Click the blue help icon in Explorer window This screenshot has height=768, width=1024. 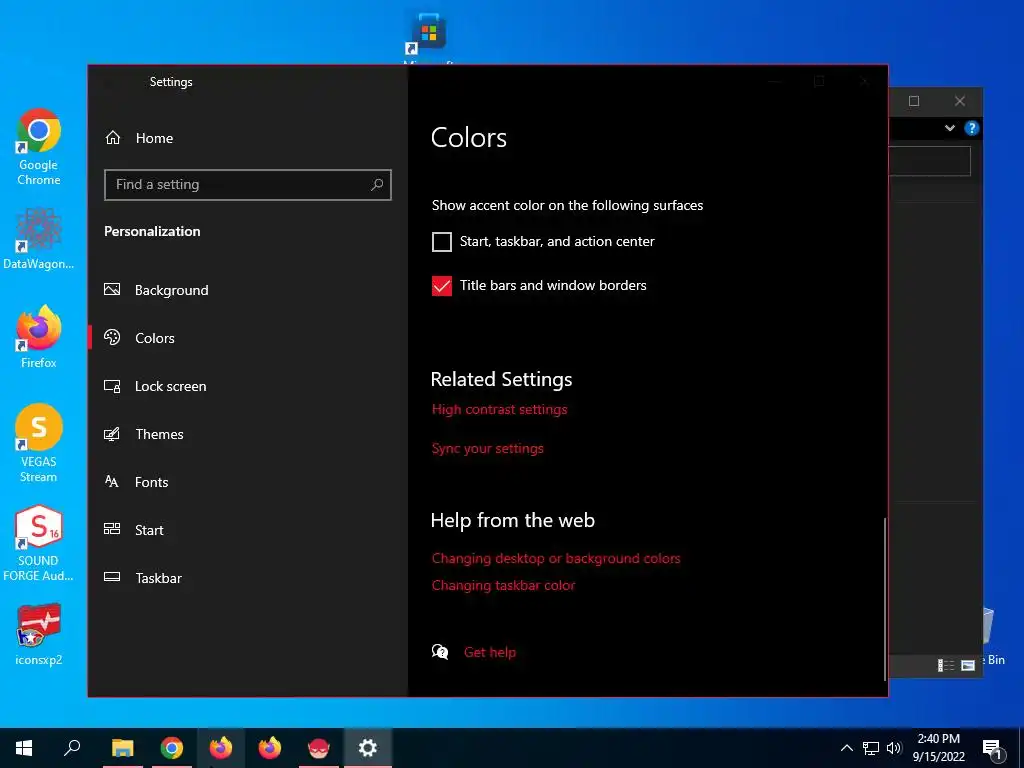tap(972, 128)
